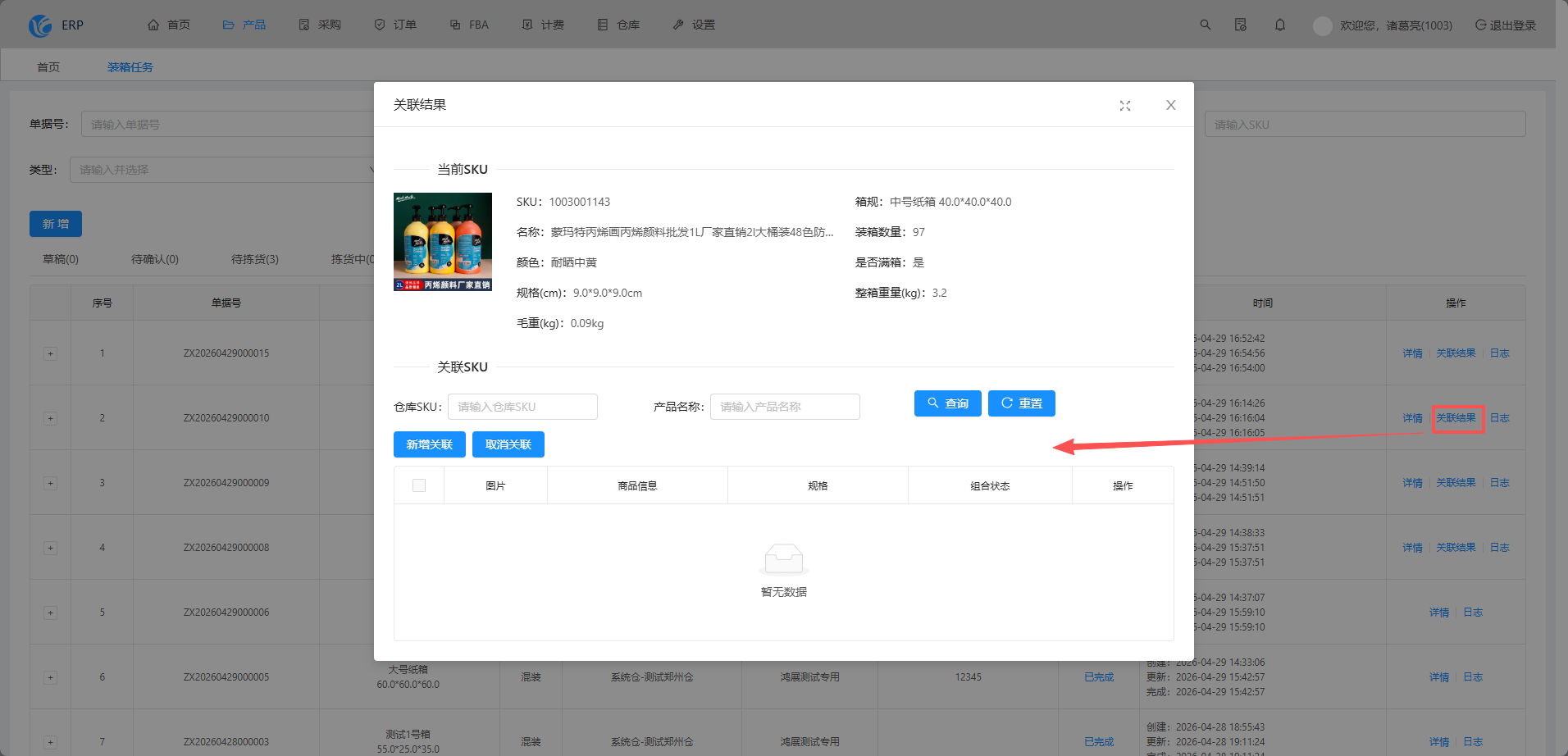Click the 新增 button
Screen dimensions: 1568x756
click(x=56, y=224)
